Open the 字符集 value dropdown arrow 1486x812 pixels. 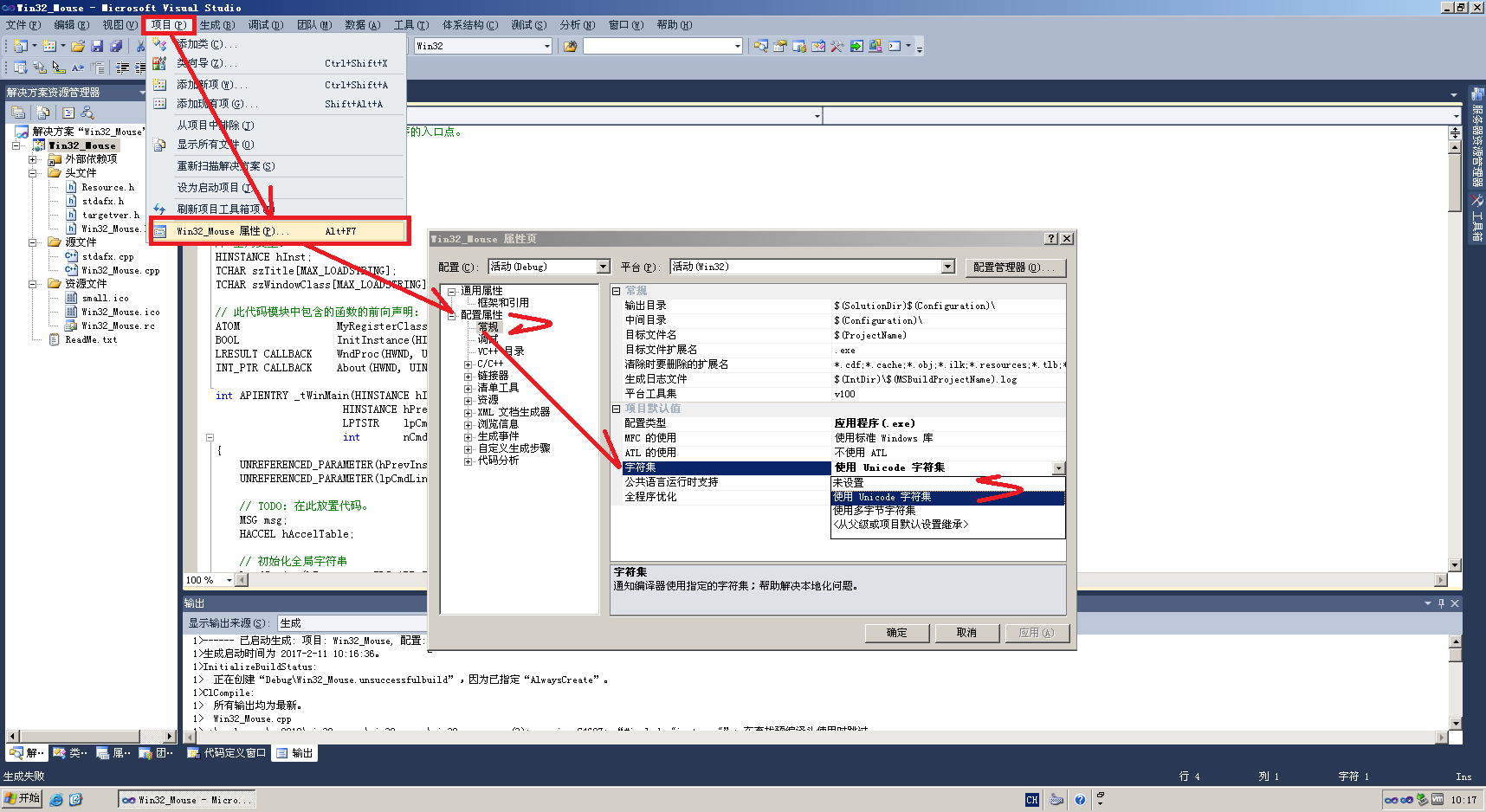pos(1058,468)
